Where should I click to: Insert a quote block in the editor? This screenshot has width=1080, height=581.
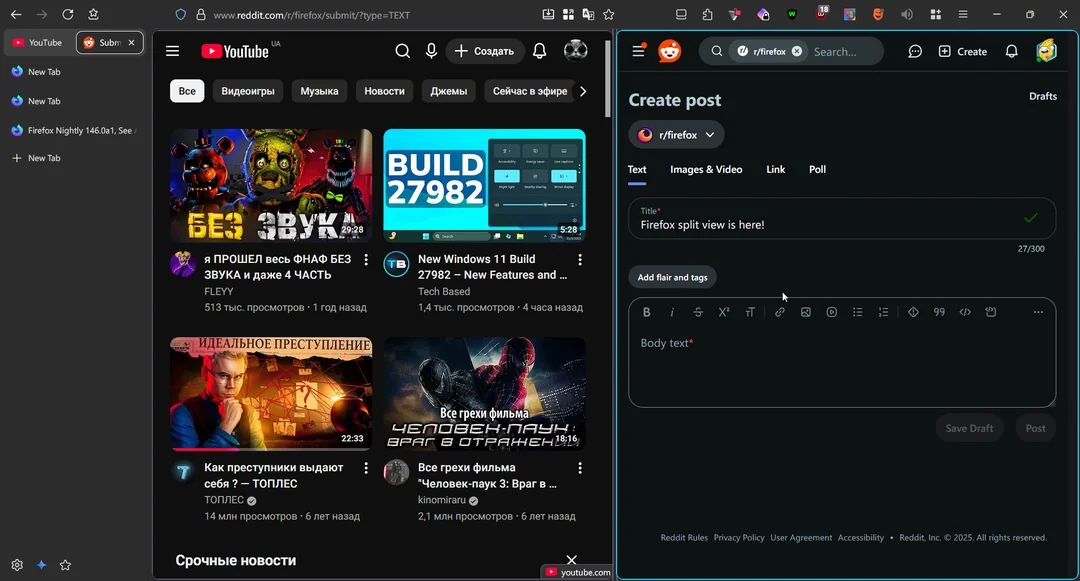pyautogui.click(x=939, y=311)
